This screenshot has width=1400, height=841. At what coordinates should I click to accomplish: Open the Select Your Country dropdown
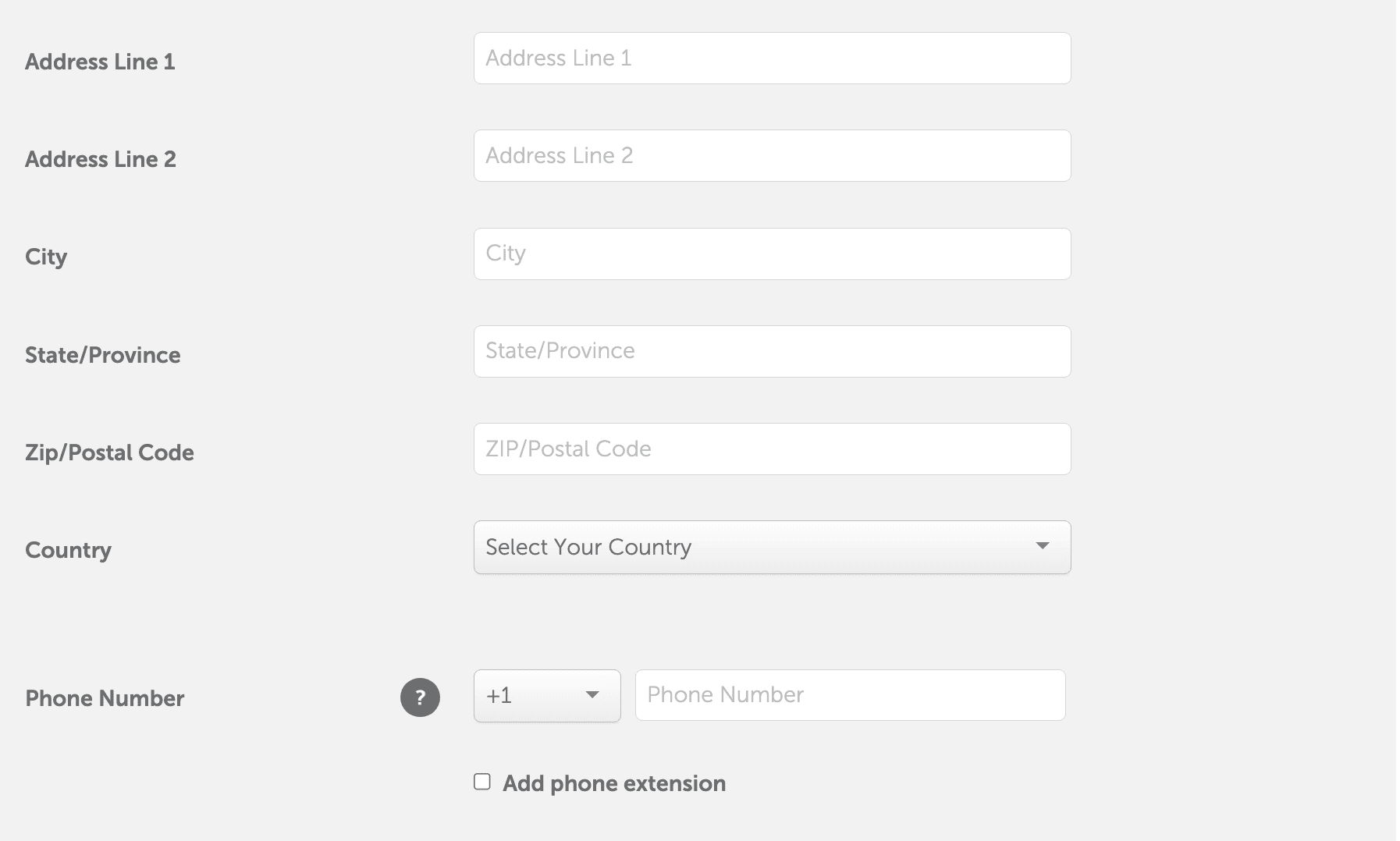pyautogui.click(x=771, y=547)
